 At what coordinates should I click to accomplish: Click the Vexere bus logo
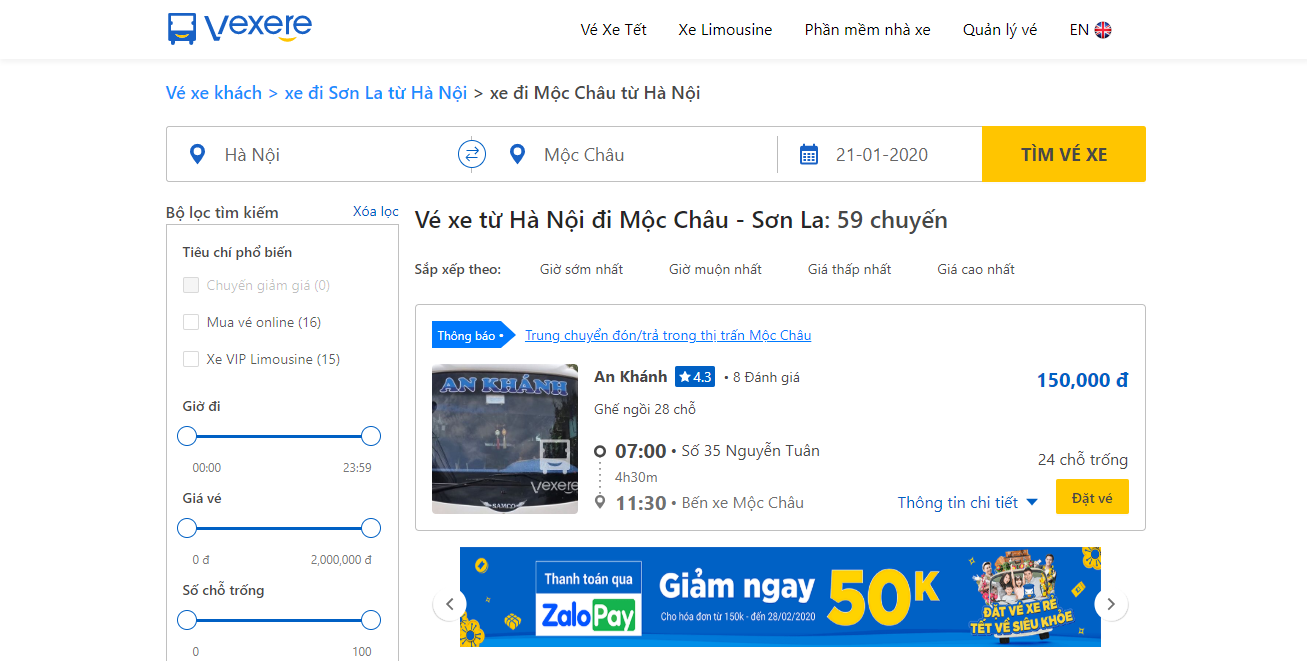click(x=240, y=28)
